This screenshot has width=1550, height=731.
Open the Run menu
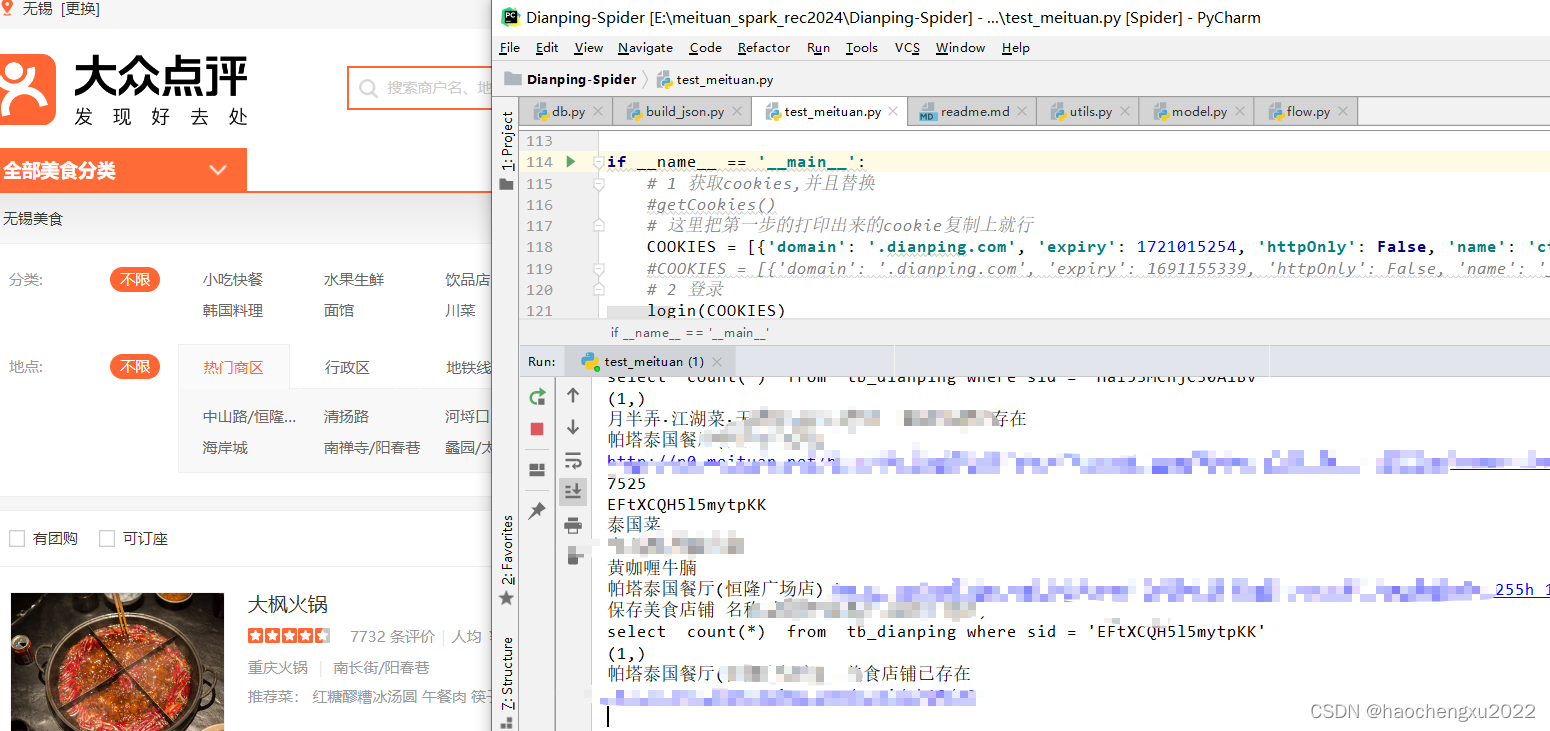pyautogui.click(x=818, y=47)
